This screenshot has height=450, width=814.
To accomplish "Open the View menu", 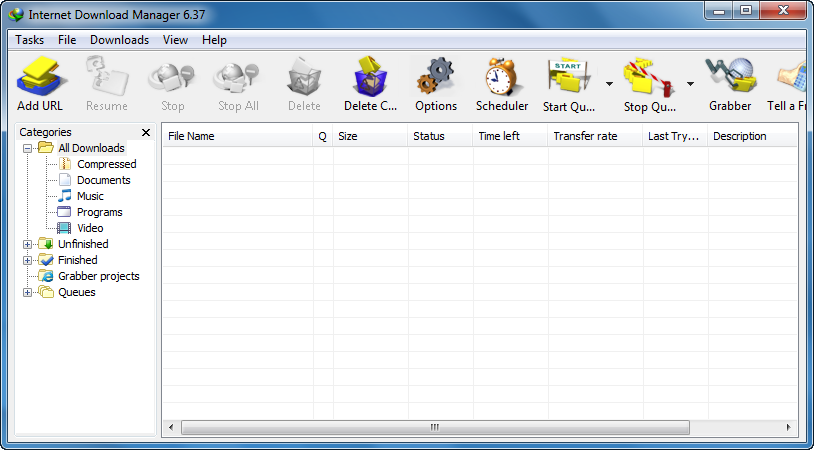I will 175,40.
